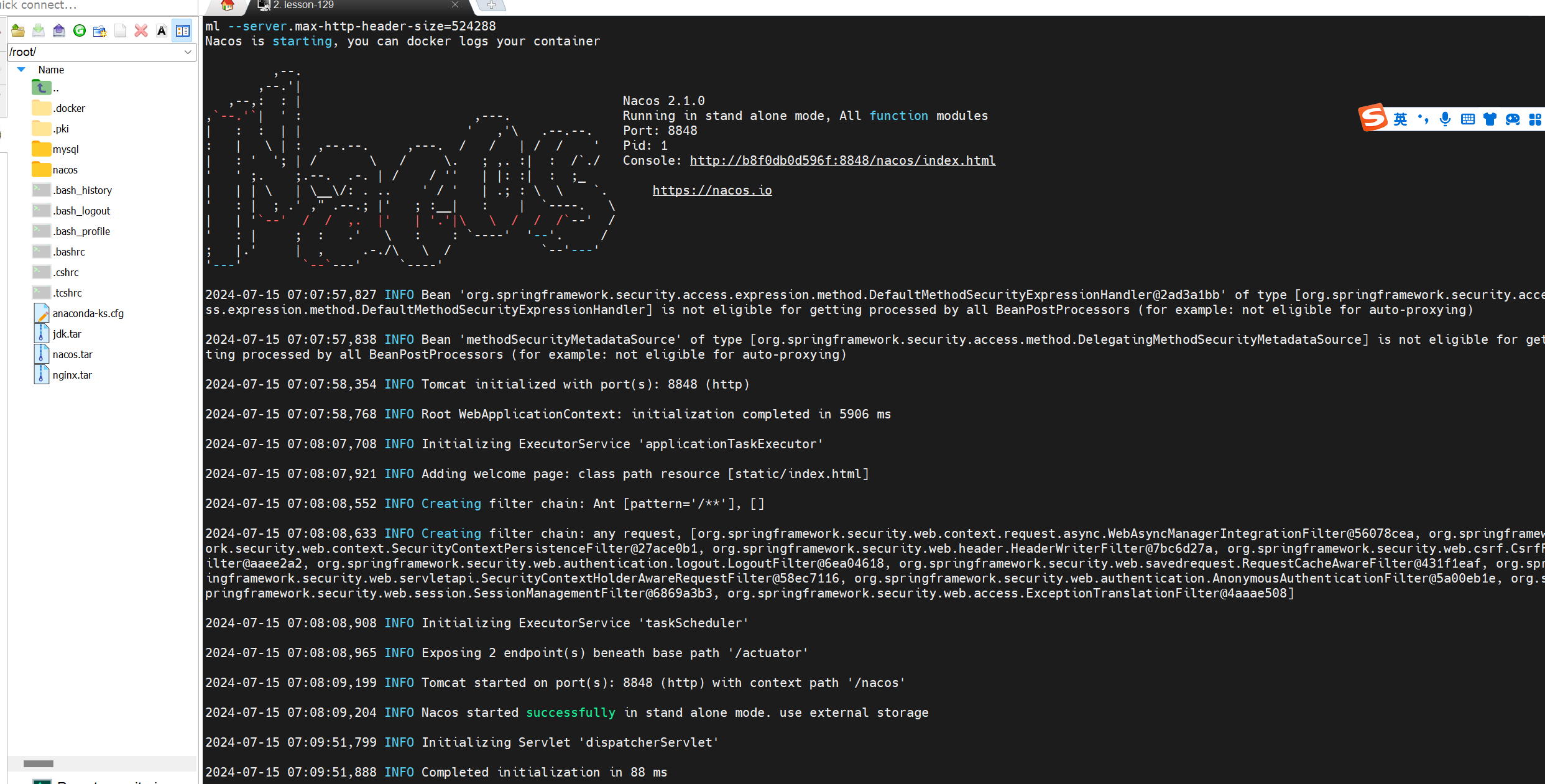Viewport: 1545px width, 784px height.
Task: Create a new folder in /root/
Action: (x=100, y=30)
